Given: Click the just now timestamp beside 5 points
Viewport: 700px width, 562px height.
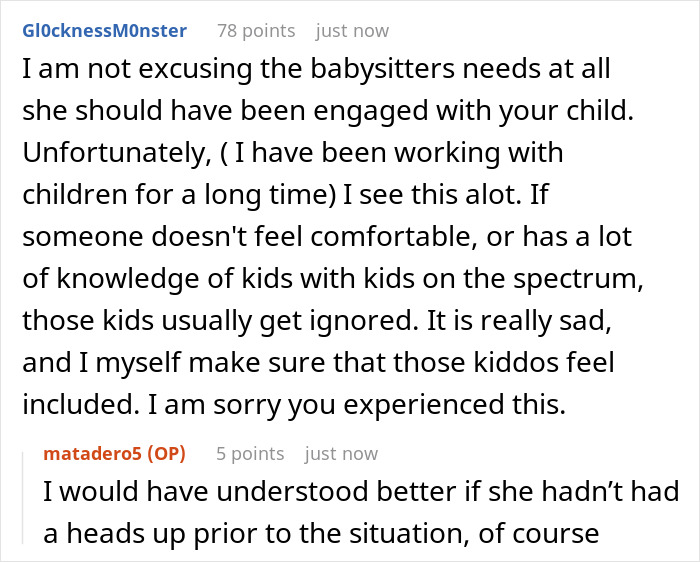Looking at the screenshot, I should click(342, 454).
